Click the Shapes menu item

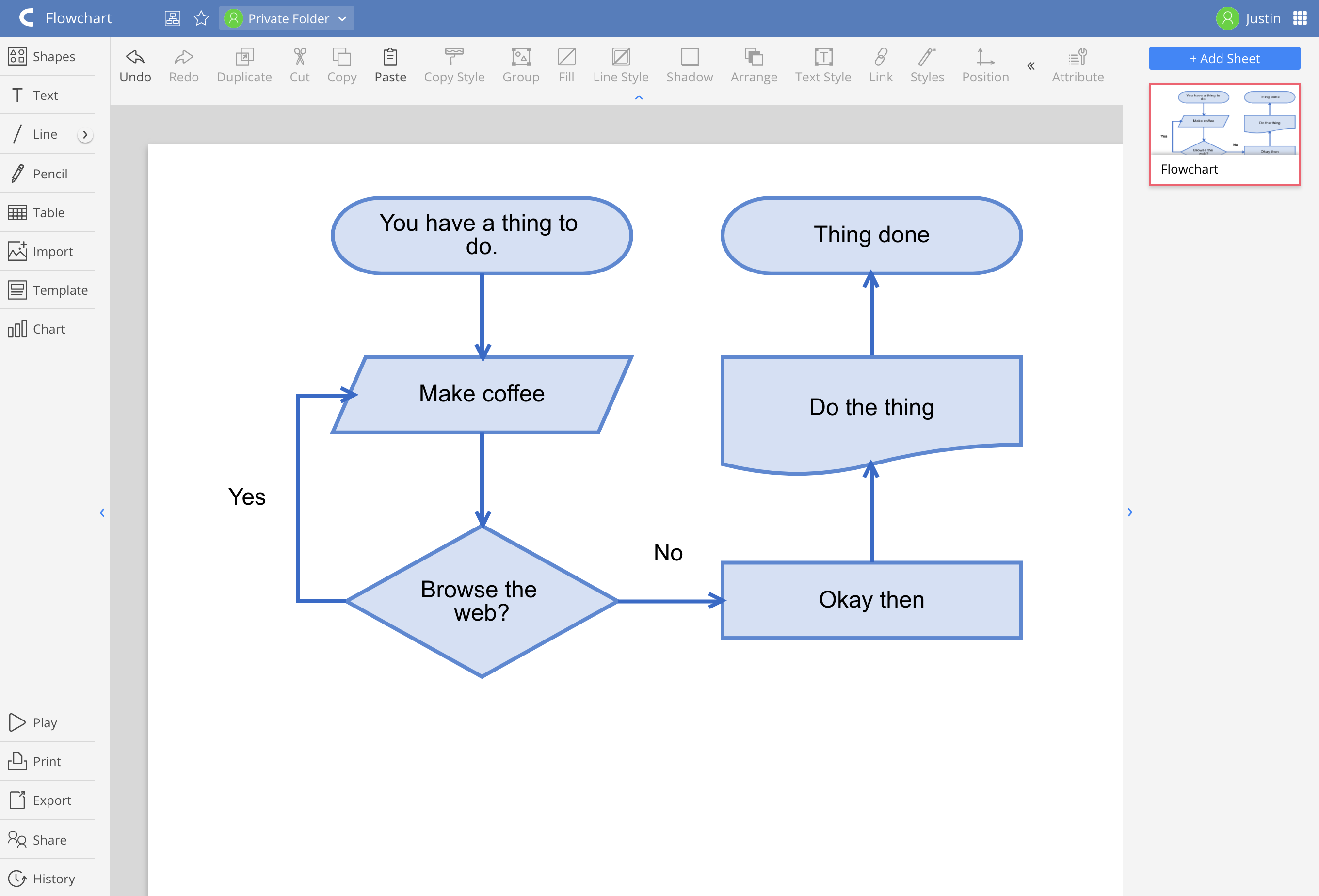[x=54, y=56]
